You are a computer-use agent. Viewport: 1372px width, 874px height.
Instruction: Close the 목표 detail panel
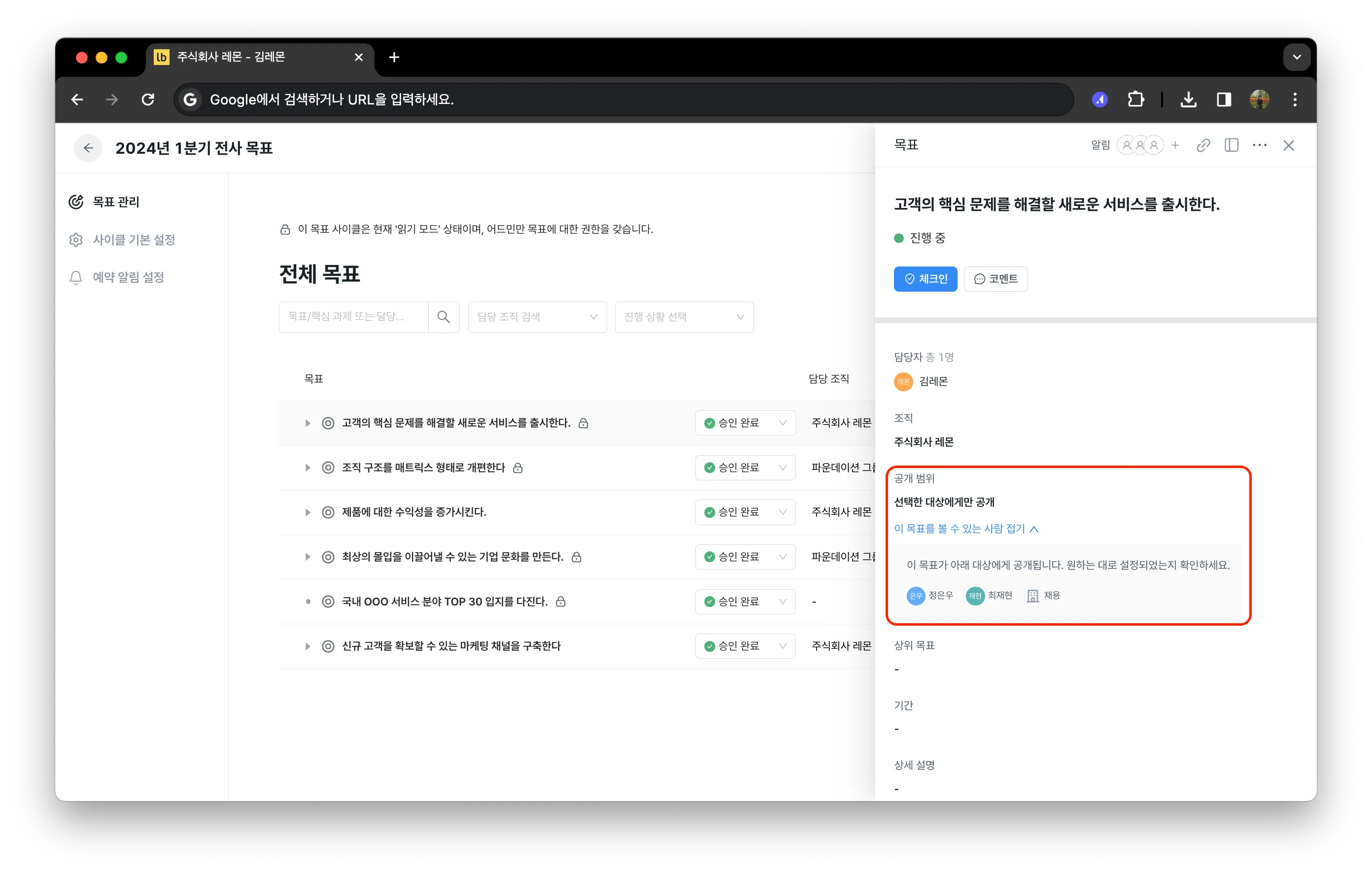(1289, 145)
